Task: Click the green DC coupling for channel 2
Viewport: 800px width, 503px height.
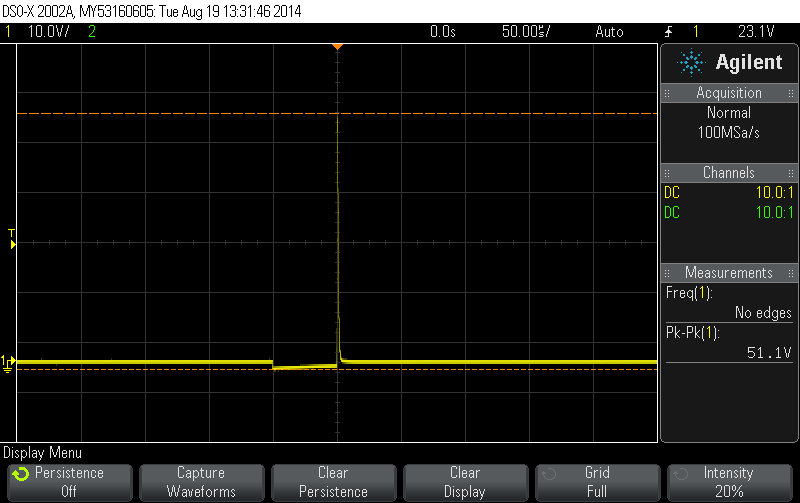Action: coord(671,213)
